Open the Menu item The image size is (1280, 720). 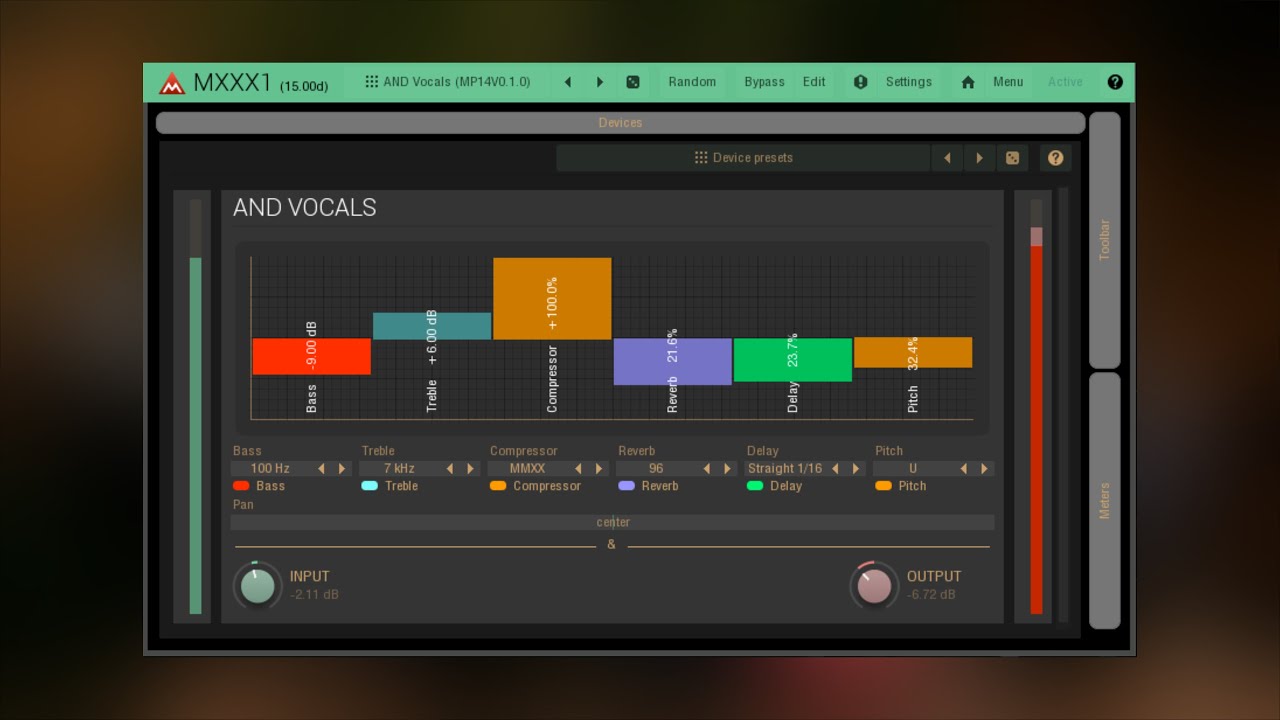point(1008,82)
